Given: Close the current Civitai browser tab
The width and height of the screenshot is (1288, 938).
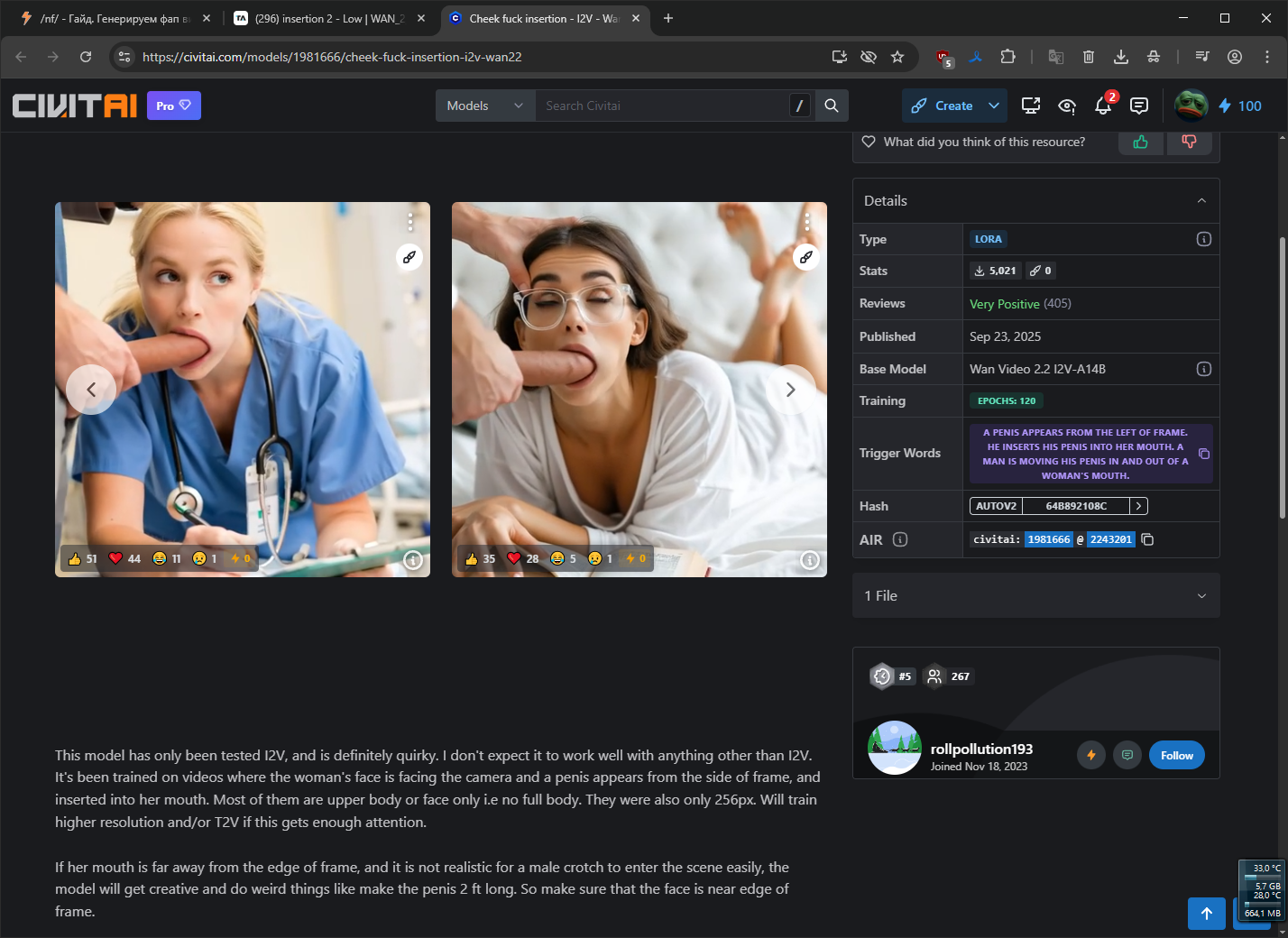Looking at the screenshot, I should click(636, 18).
